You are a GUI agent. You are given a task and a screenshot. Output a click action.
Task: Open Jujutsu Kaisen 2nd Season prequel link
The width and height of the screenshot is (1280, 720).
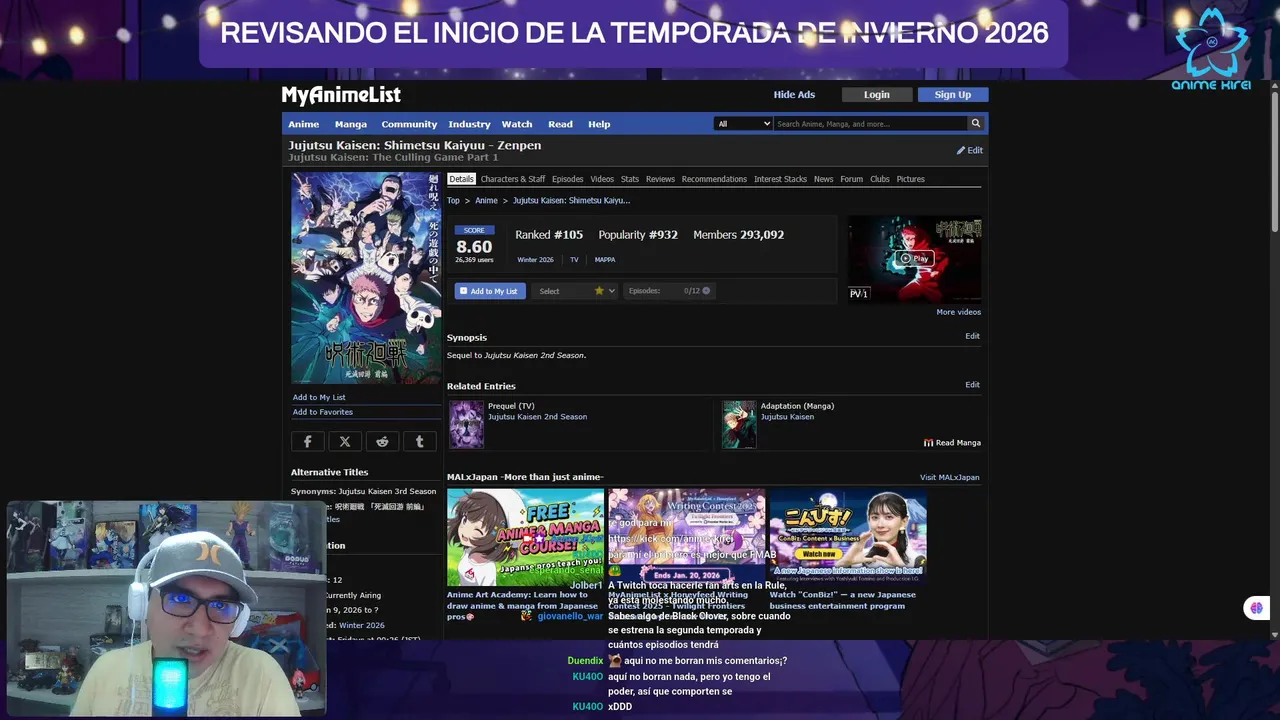pos(537,417)
